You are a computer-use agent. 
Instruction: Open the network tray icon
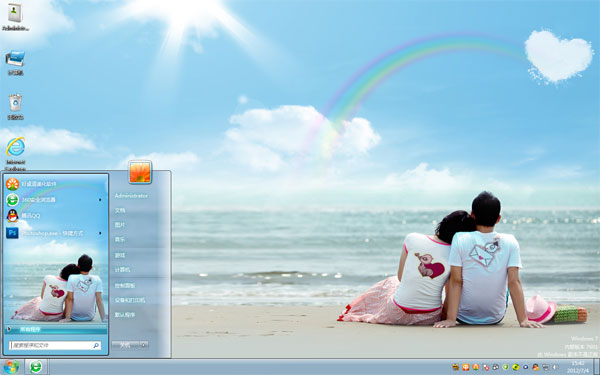pyautogui.click(x=545, y=367)
